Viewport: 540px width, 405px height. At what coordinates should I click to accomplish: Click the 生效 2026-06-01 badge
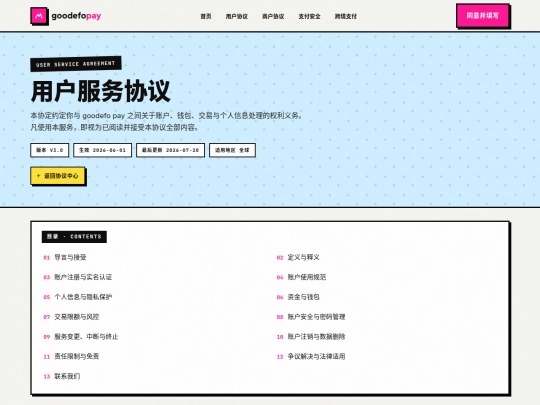pos(103,150)
